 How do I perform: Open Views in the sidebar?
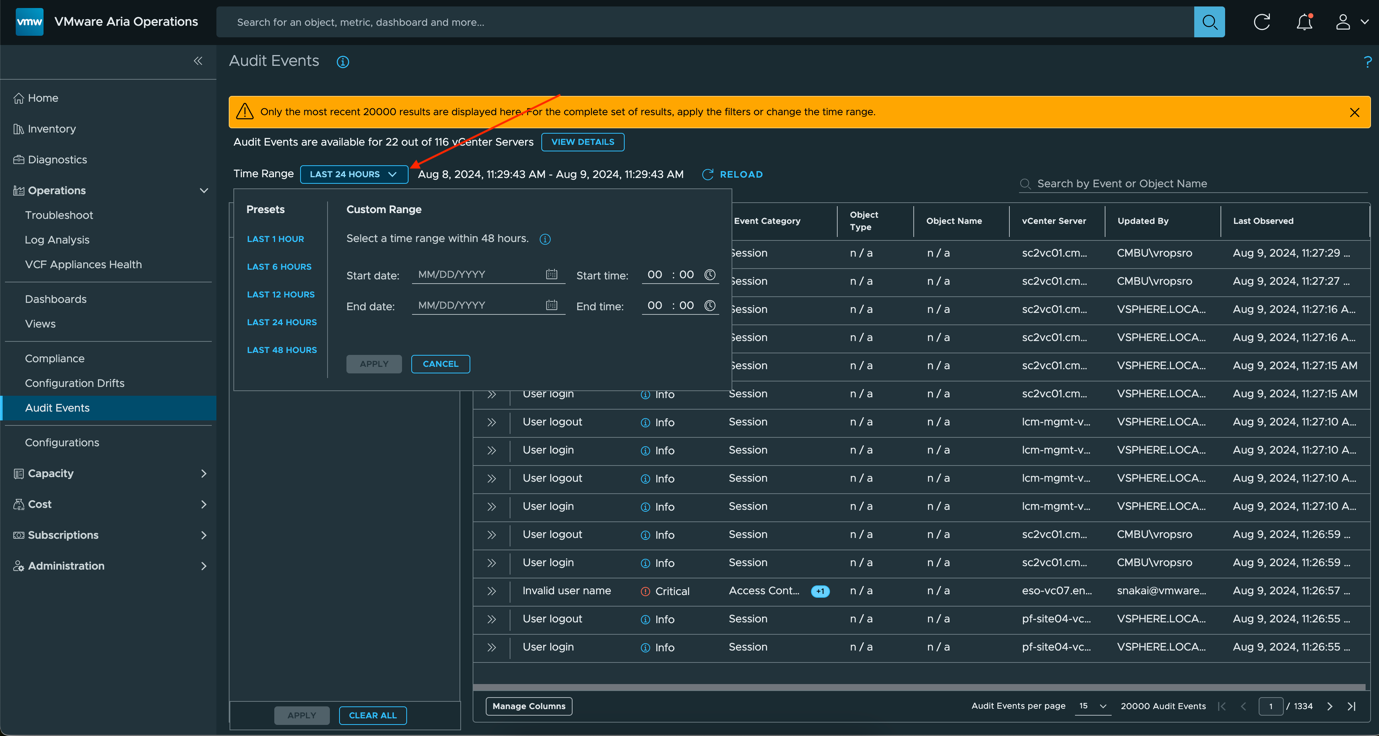40,324
